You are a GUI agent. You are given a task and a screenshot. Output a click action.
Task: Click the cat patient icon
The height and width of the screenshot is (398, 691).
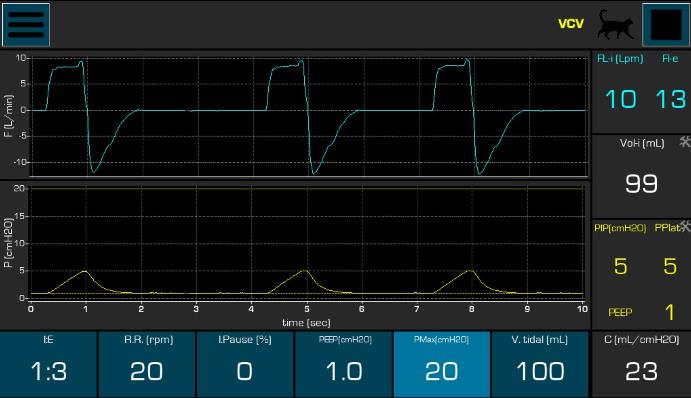tap(615, 25)
